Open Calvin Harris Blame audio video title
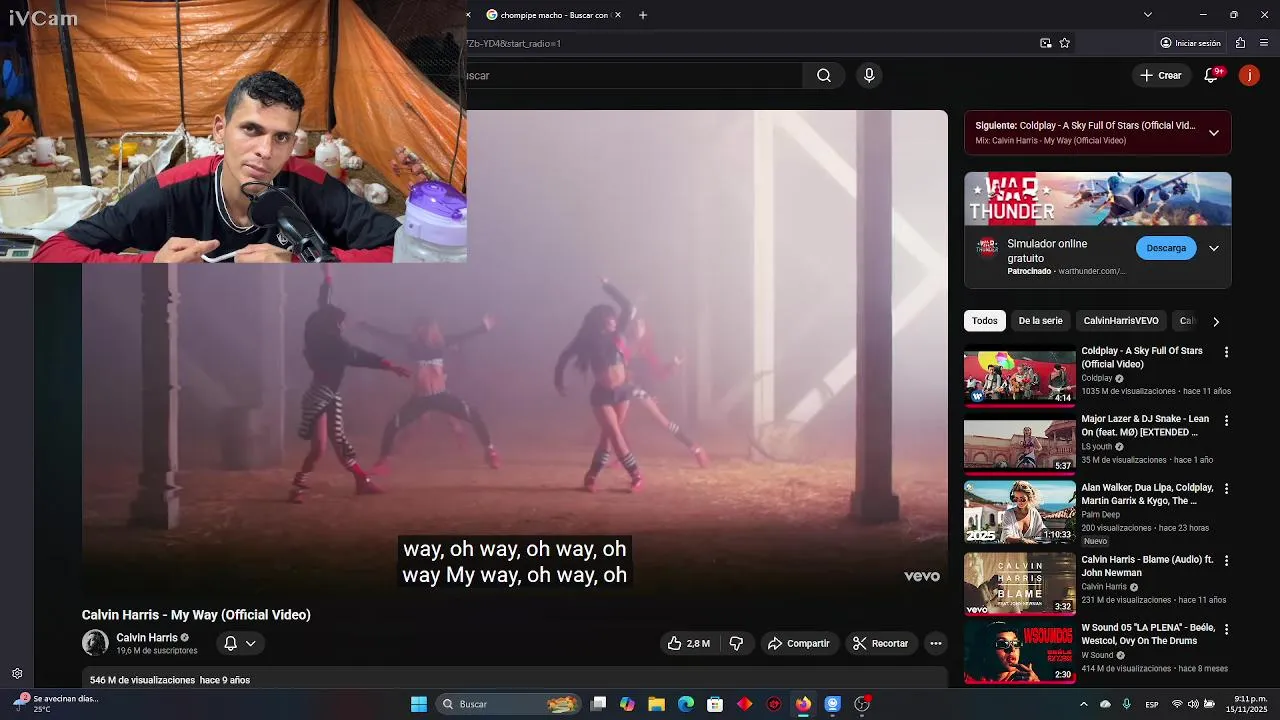 1147,566
